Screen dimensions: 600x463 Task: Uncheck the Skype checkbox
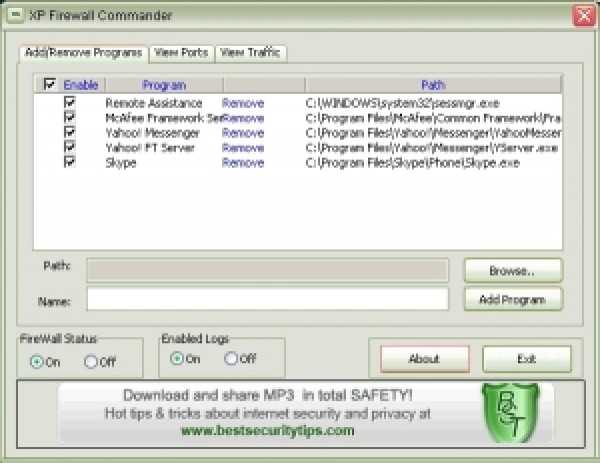pyautogui.click(x=70, y=162)
